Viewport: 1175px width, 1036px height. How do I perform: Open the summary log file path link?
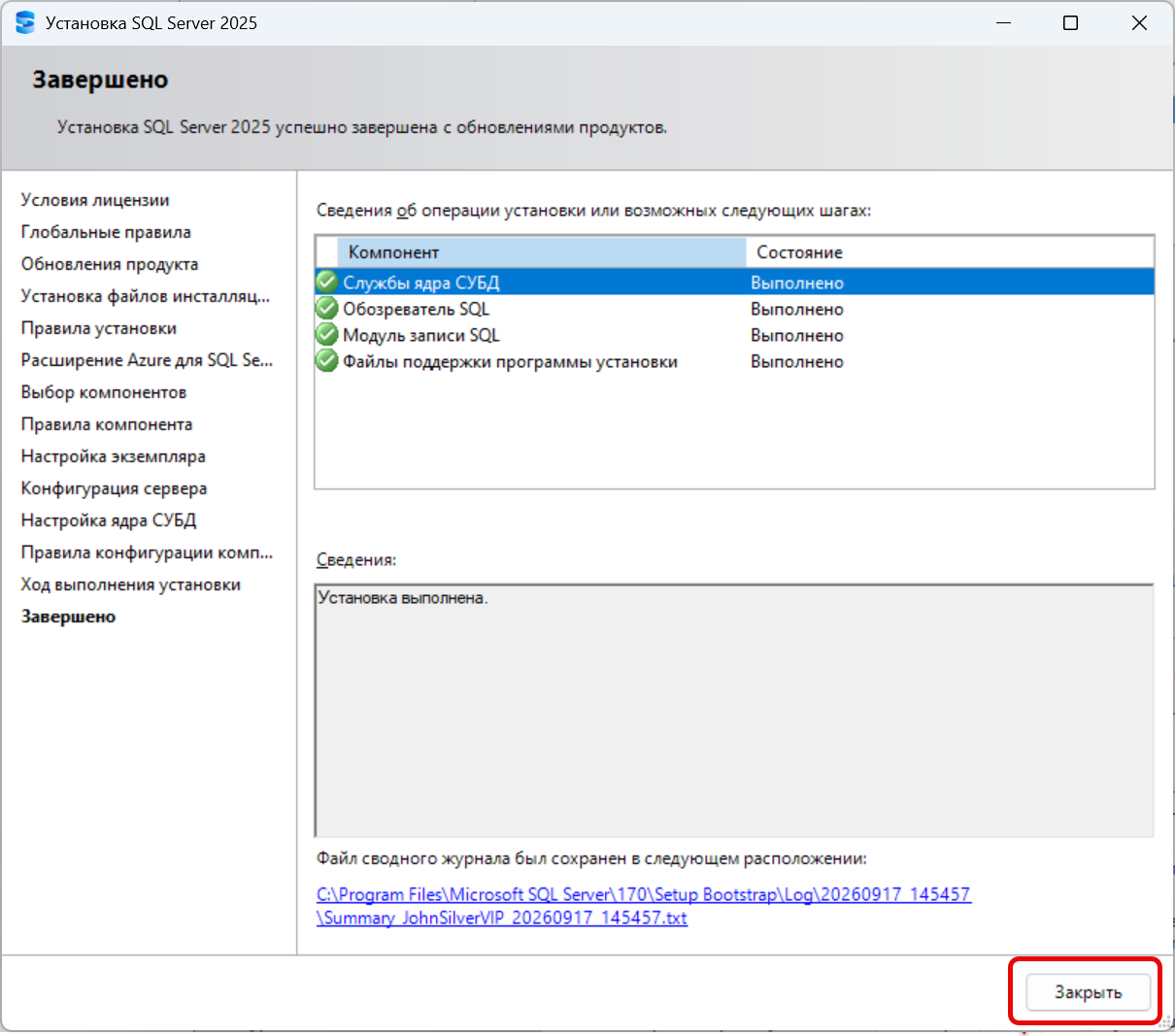pyautogui.click(x=644, y=906)
